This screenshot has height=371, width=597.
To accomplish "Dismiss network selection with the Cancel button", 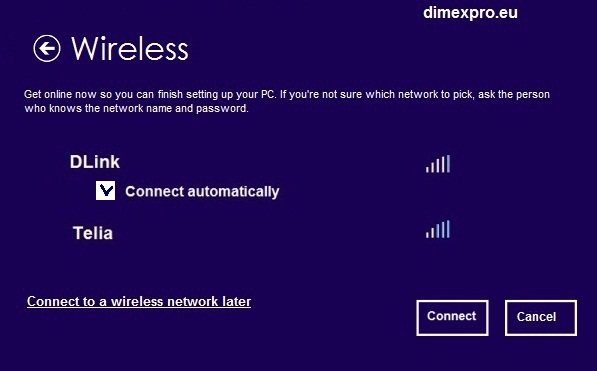I will pos(541,318).
